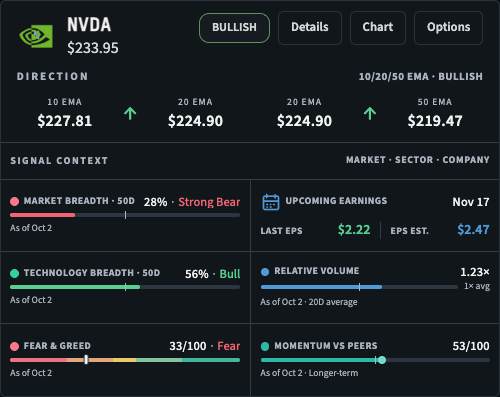Click 'As of Oct 2 · Longer-term' text
Viewport: 500px width, 397px height.
pos(309,373)
